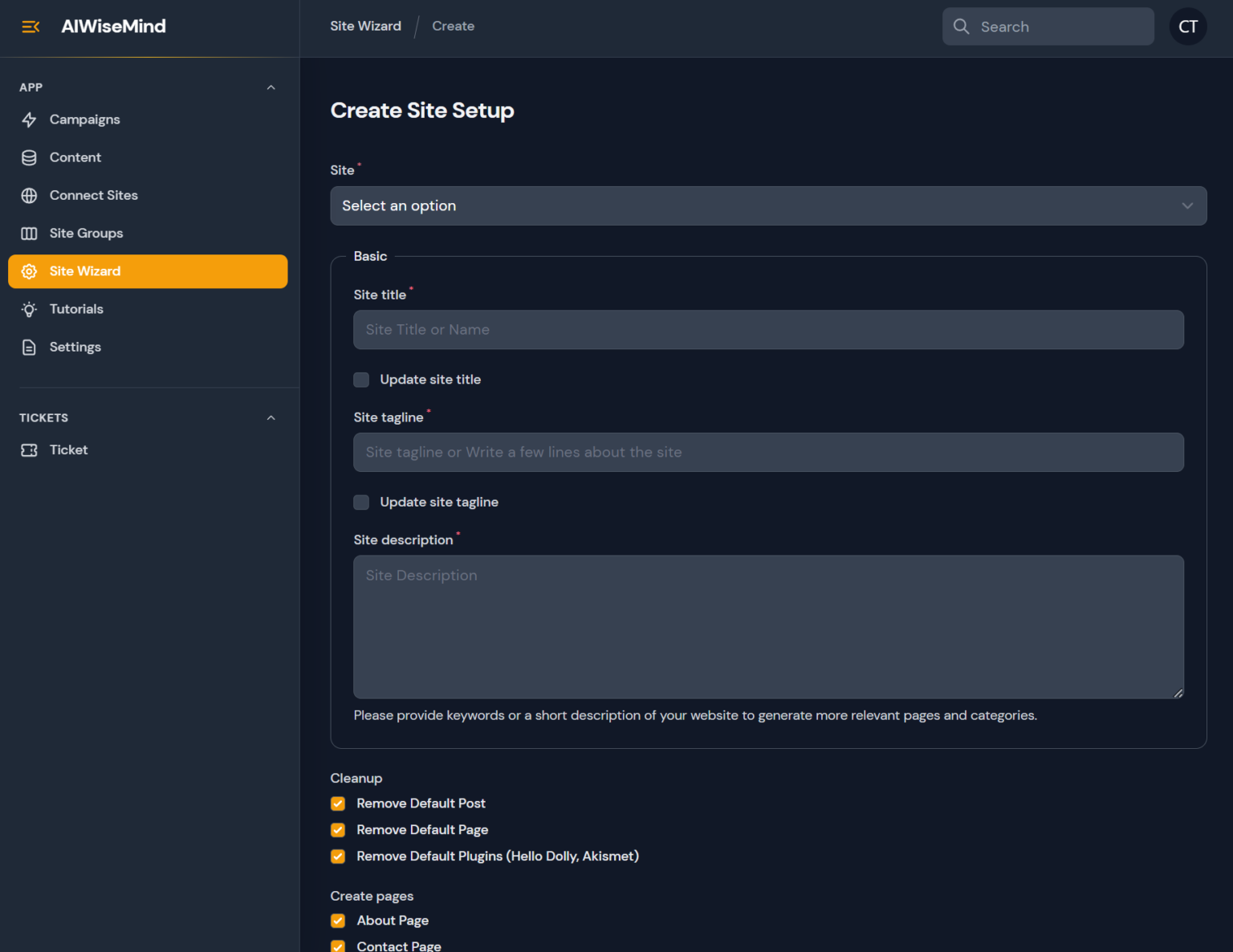This screenshot has width=1233, height=952.
Task: Click the Connect Sites globe icon
Action: [x=30, y=195]
